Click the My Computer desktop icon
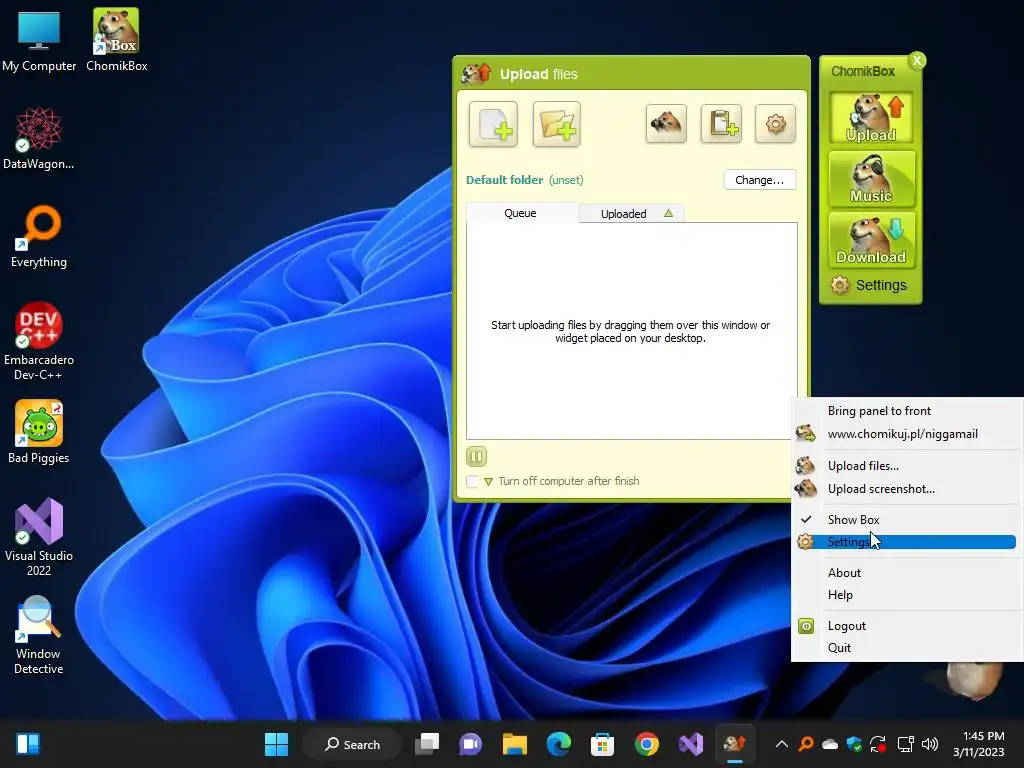1024x768 pixels. [x=39, y=40]
